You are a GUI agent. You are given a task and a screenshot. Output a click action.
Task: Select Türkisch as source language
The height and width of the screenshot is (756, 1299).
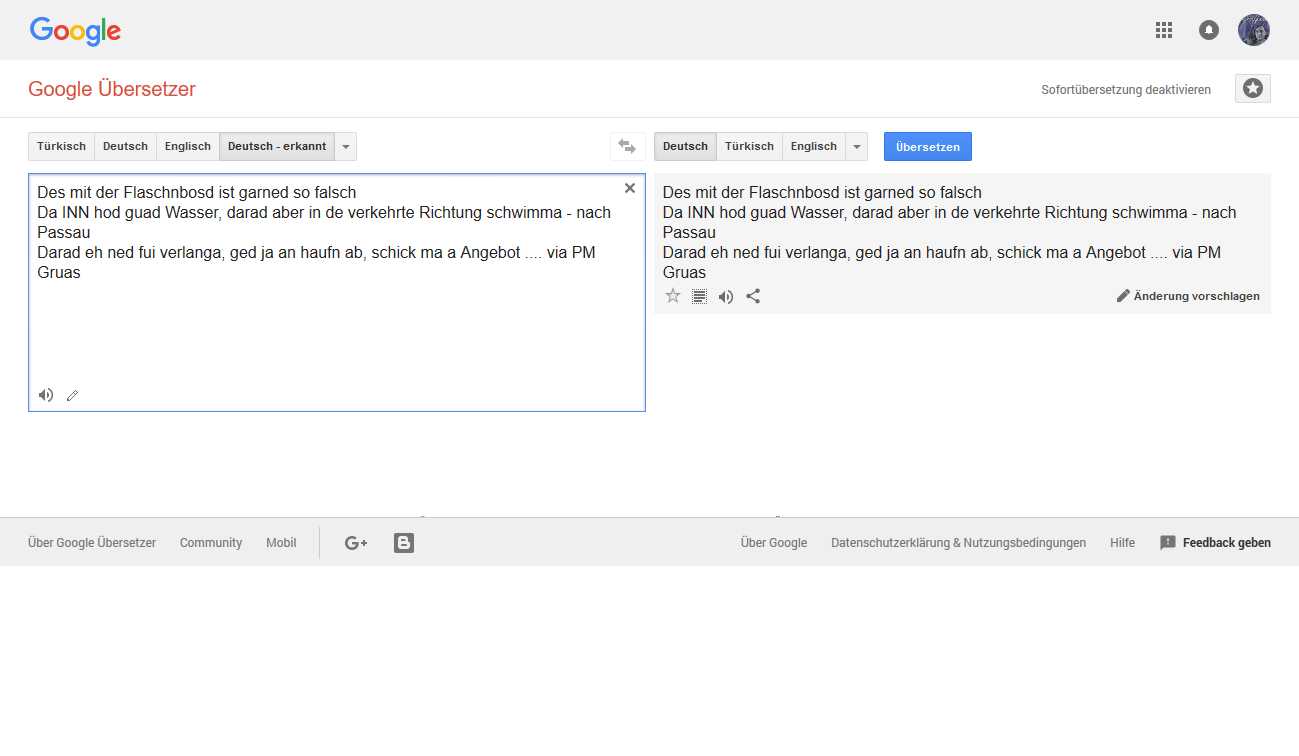coord(61,146)
